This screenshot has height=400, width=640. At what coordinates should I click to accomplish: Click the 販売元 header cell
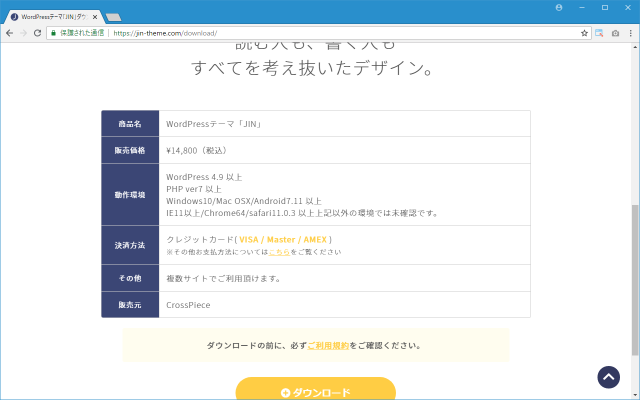[130, 305]
